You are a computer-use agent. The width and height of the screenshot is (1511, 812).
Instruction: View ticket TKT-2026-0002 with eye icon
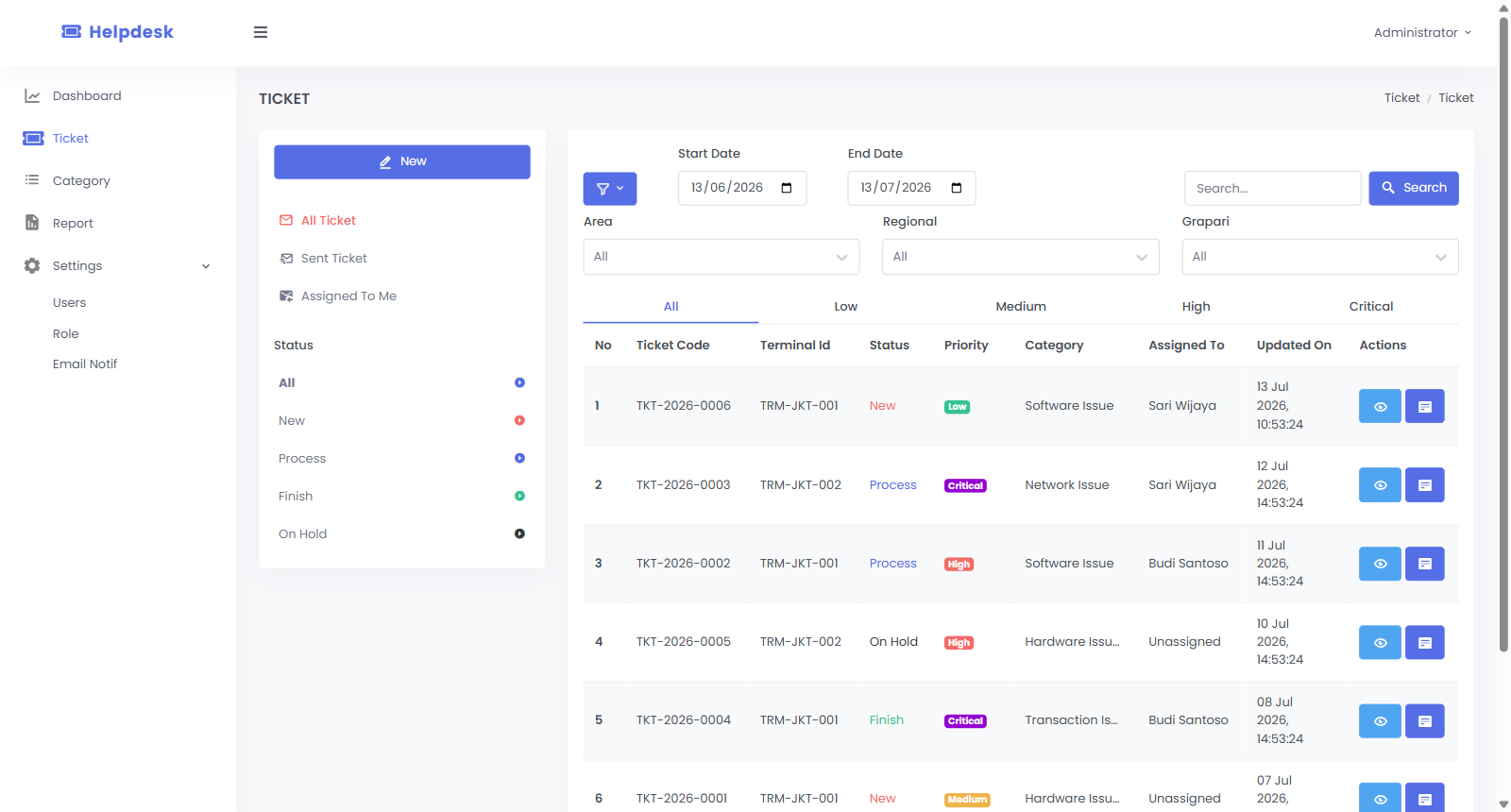tap(1380, 564)
